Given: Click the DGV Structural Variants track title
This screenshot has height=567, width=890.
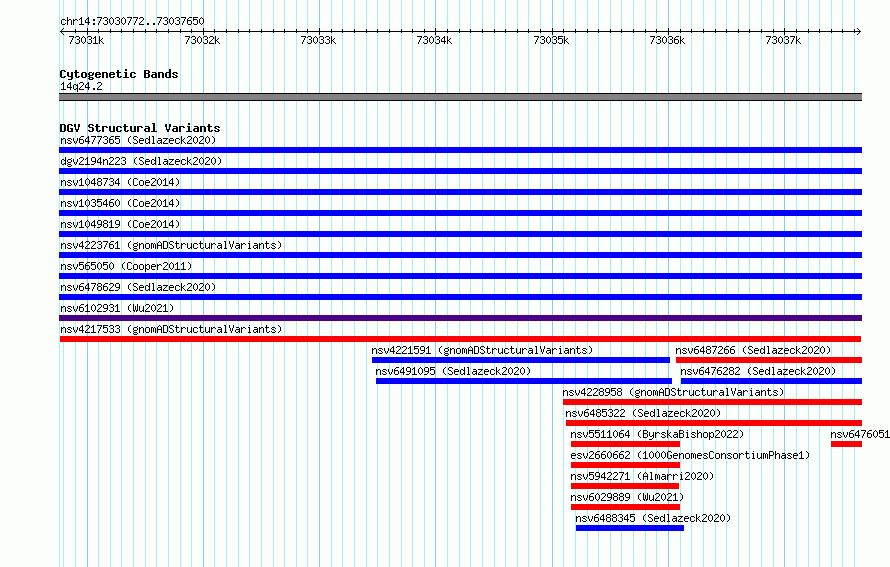Looking at the screenshot, I should click(x=140, y=128).
